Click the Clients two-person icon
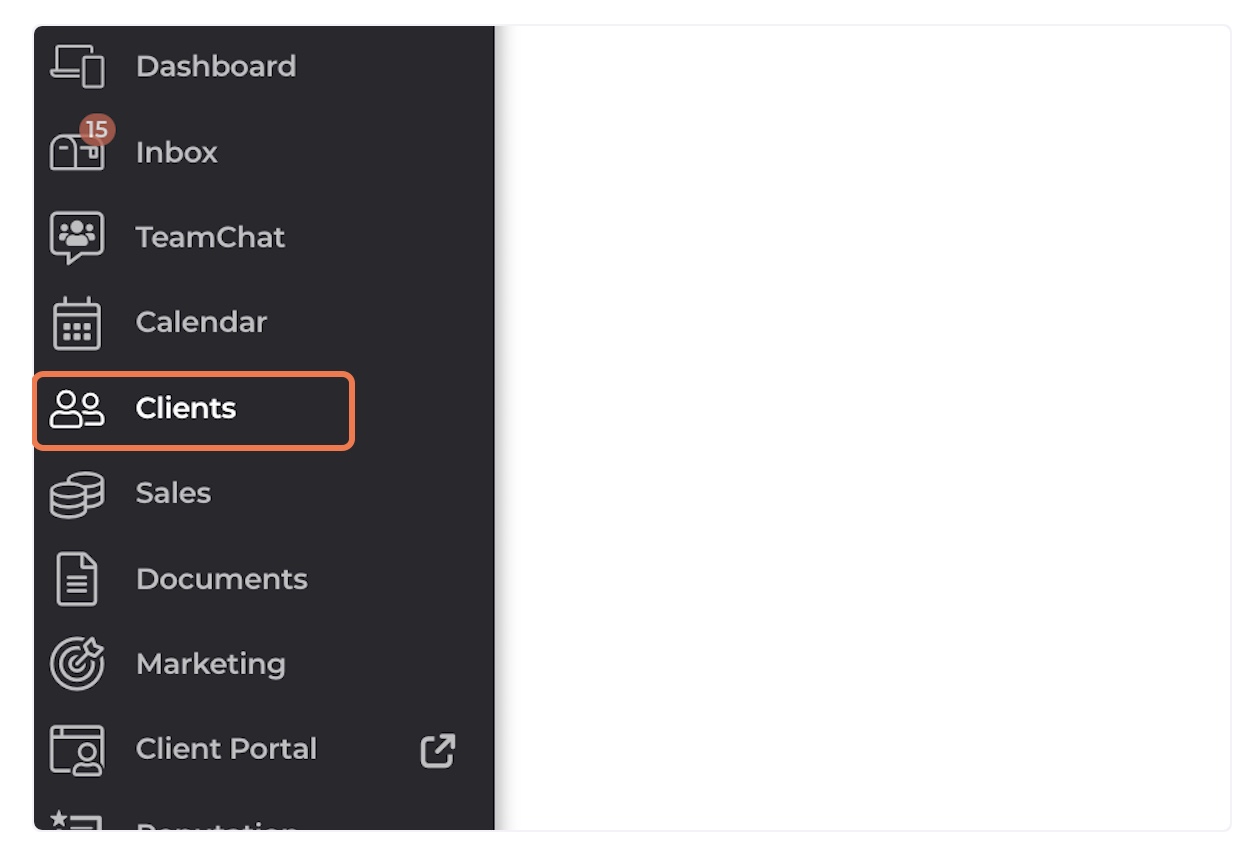Image resolution: width=1256 pixels, height=858 pixels. [77, 409]
